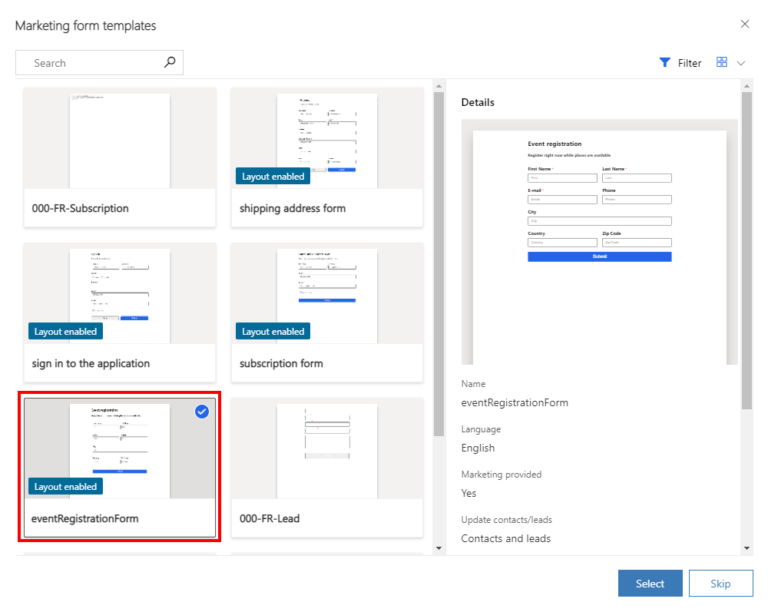Click the search magnifier icon

click(169, 62)
